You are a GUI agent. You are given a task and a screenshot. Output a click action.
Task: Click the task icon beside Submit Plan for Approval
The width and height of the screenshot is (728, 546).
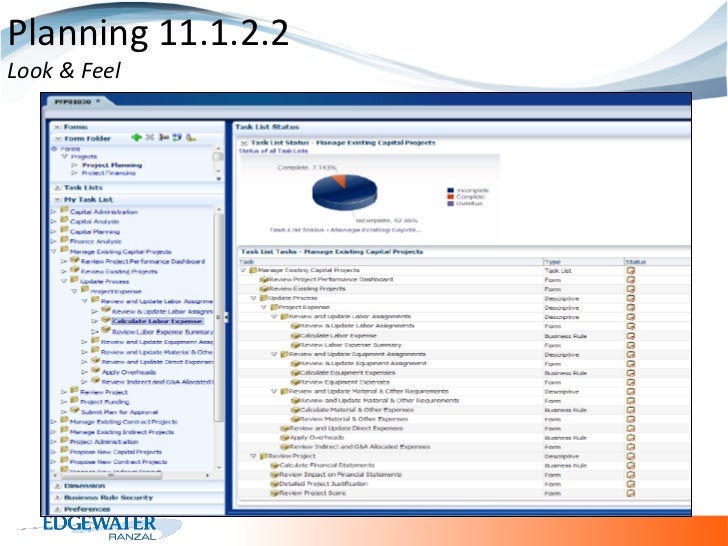pos(74,410)
